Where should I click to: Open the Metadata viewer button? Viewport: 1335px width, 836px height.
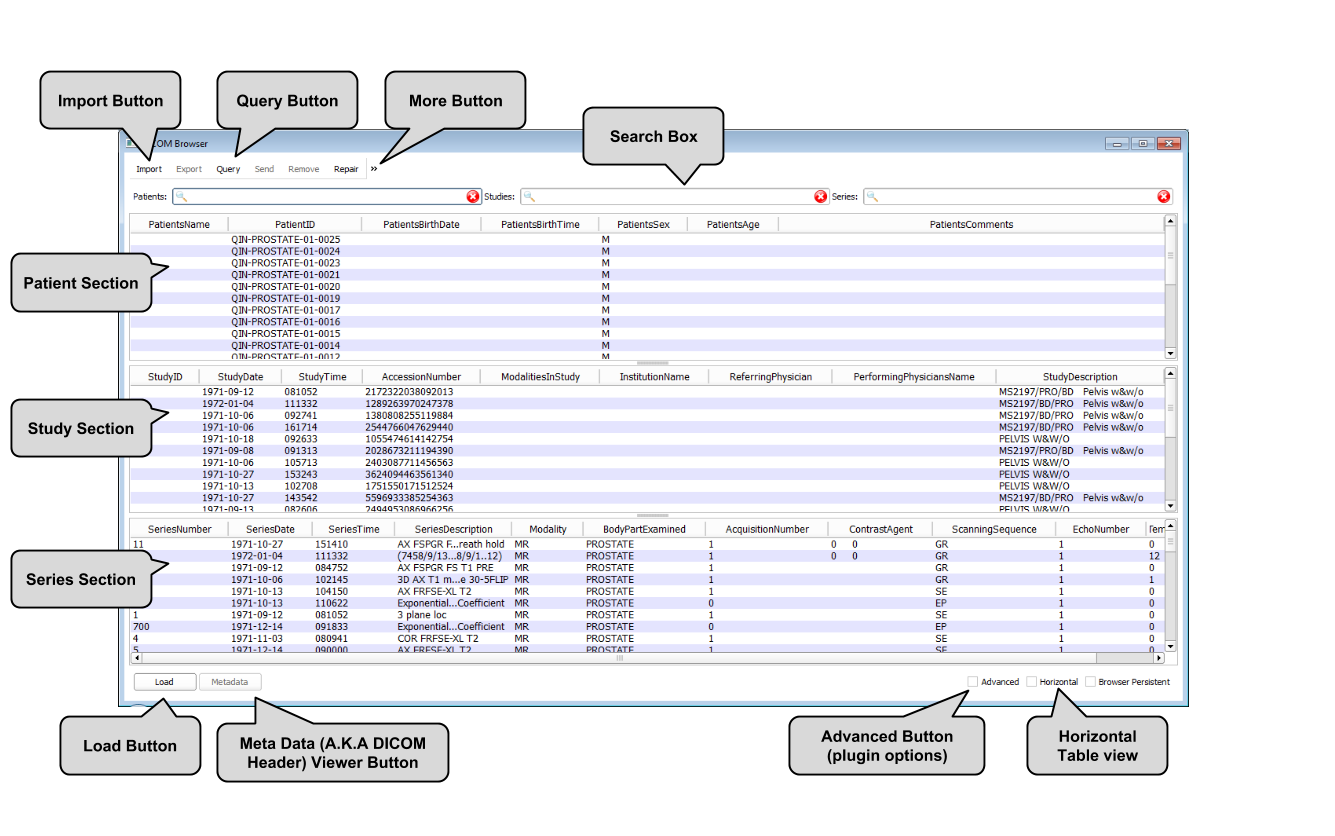(230, 682)
